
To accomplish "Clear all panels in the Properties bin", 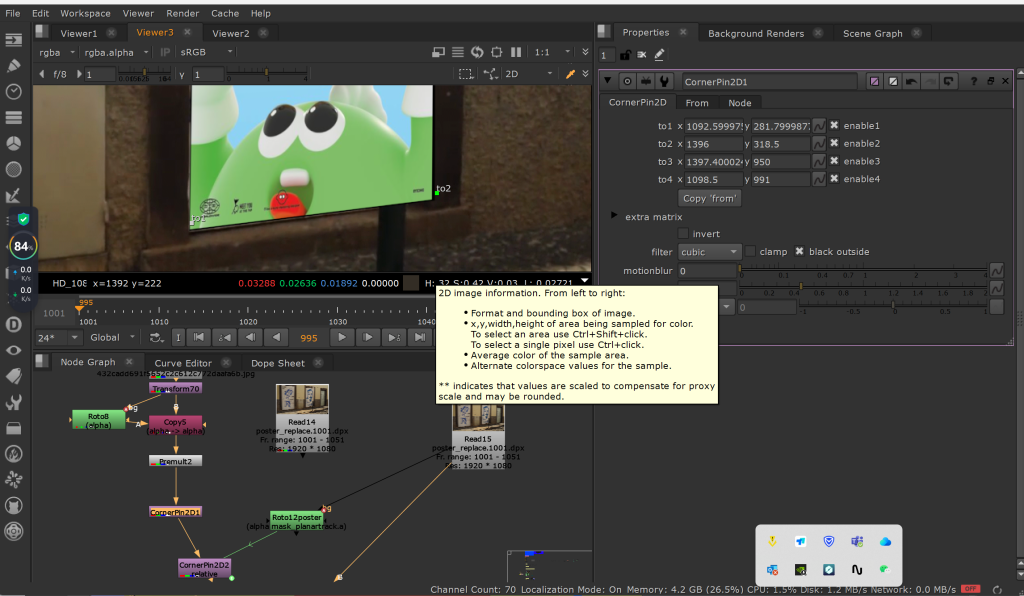I will tap(642, 55).
